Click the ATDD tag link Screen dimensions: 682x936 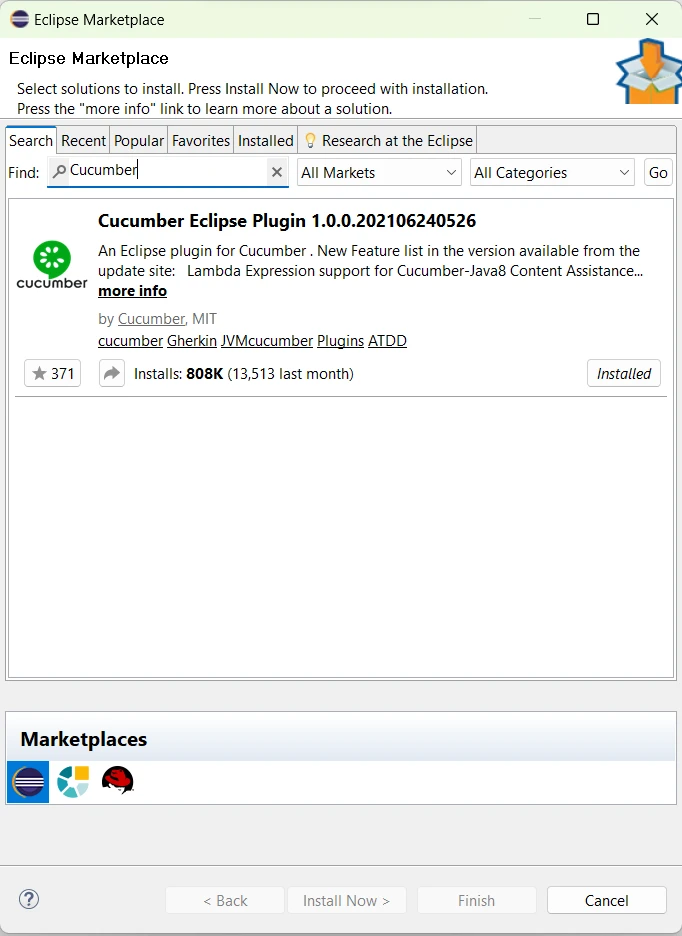pos(387,341)
